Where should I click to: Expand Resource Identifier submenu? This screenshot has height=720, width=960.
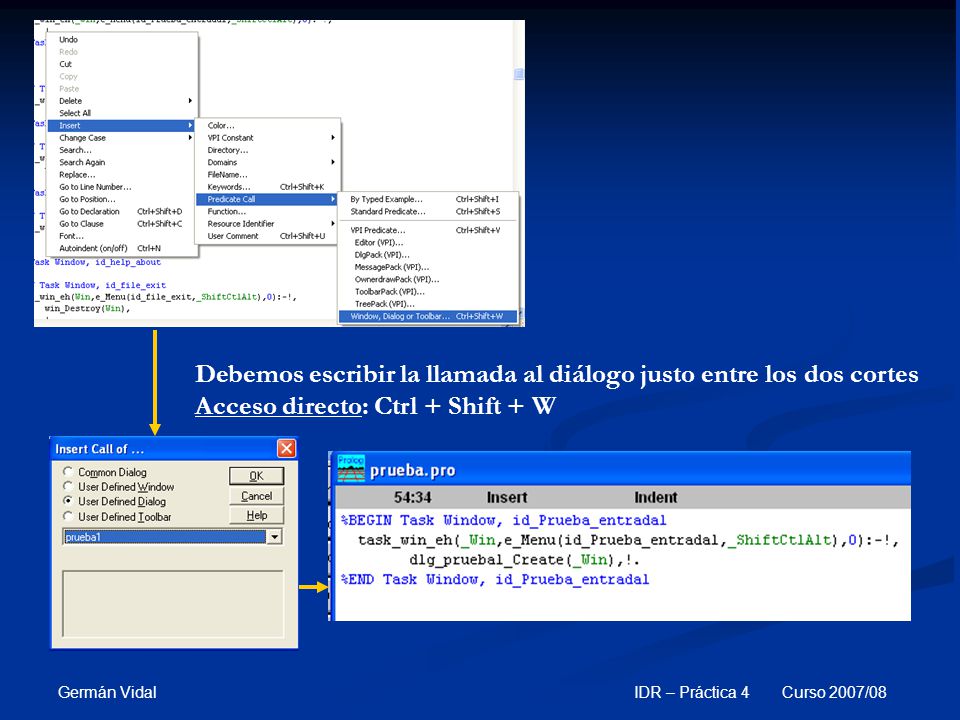[x=268, y=223]
